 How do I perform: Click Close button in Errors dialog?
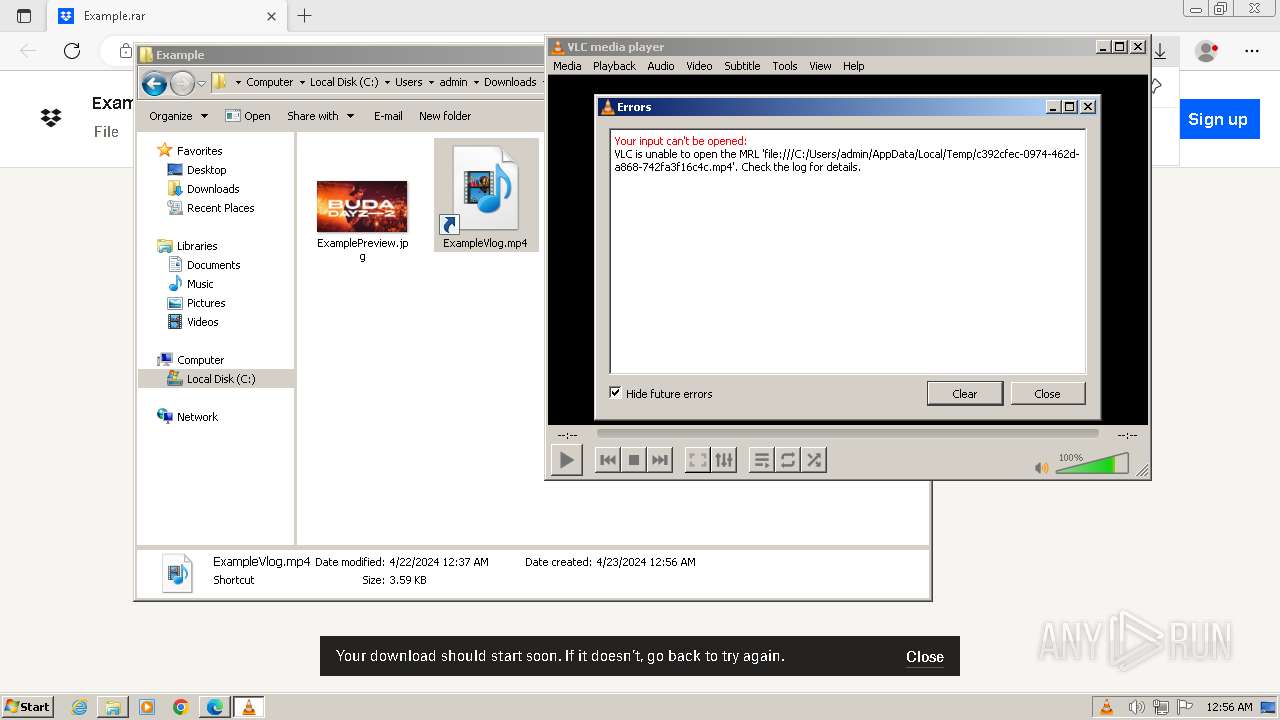(1047, 393)
